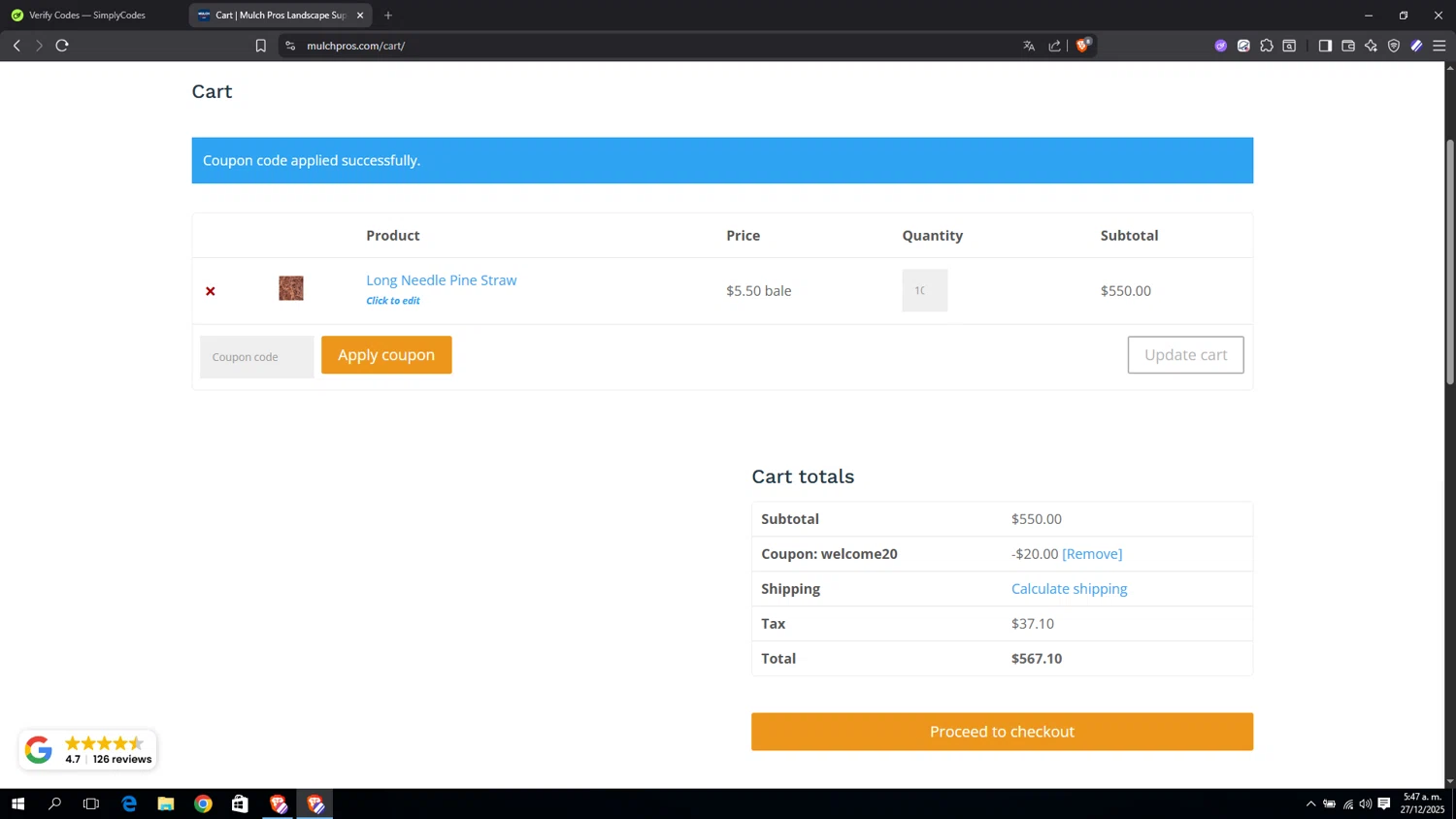
Task: Click the network tray icon
Action: [1348, 803]
